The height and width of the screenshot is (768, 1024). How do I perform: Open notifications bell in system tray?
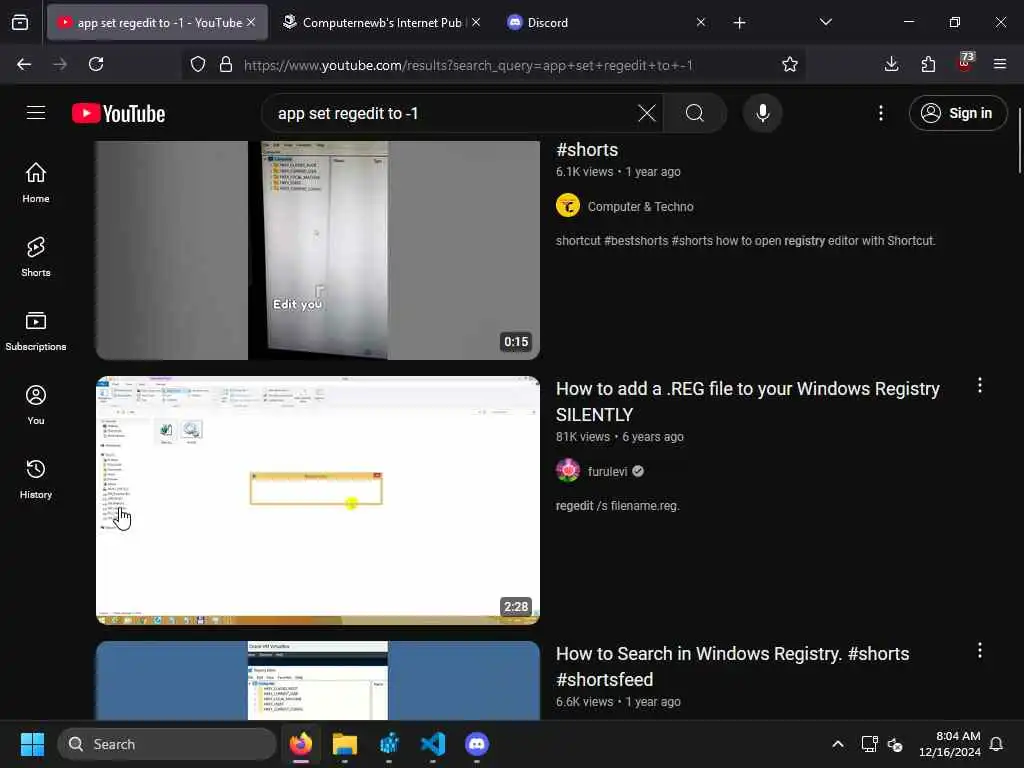(996, 744)
